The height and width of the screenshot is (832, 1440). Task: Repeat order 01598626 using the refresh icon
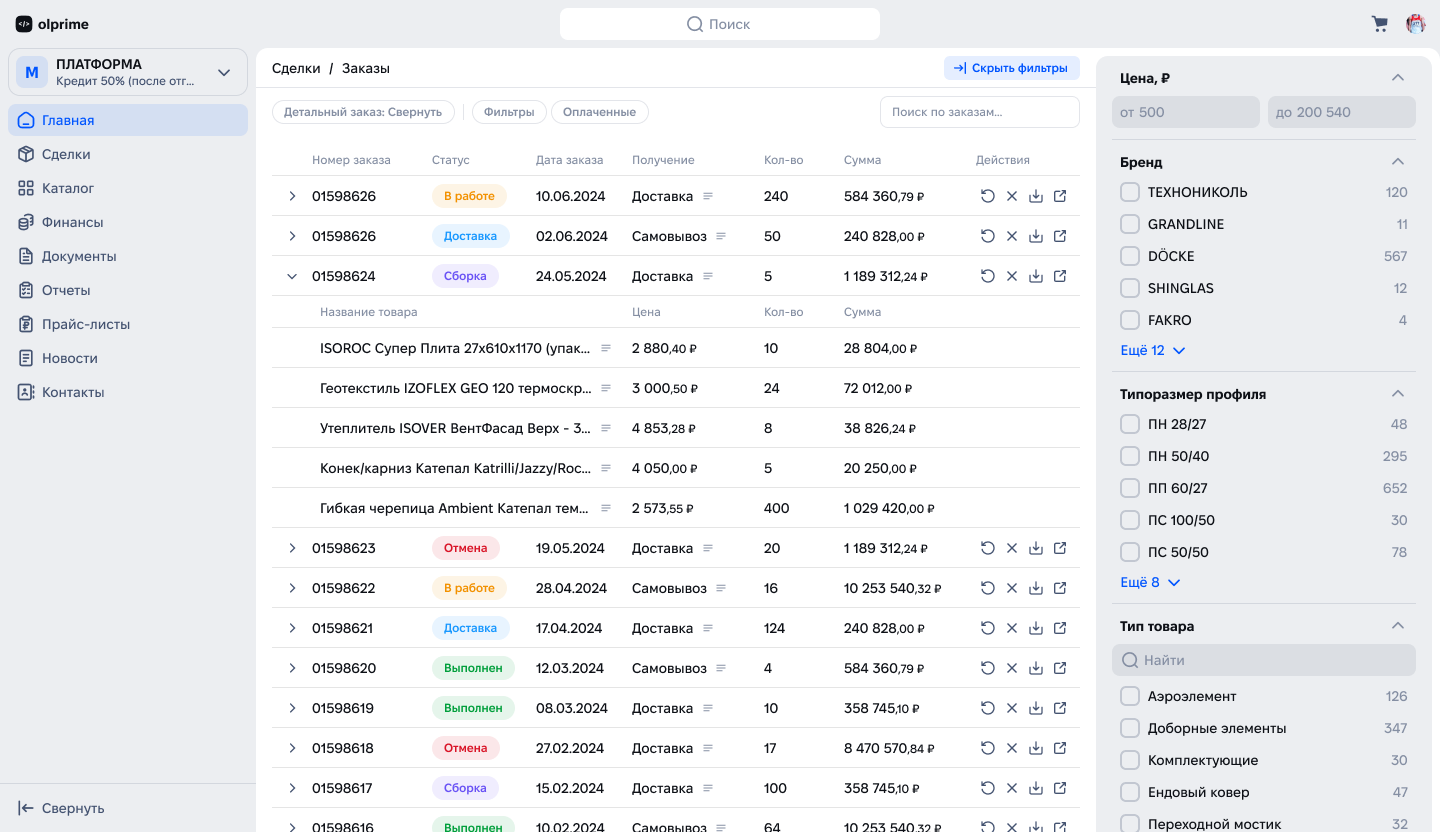click(988, 196)
